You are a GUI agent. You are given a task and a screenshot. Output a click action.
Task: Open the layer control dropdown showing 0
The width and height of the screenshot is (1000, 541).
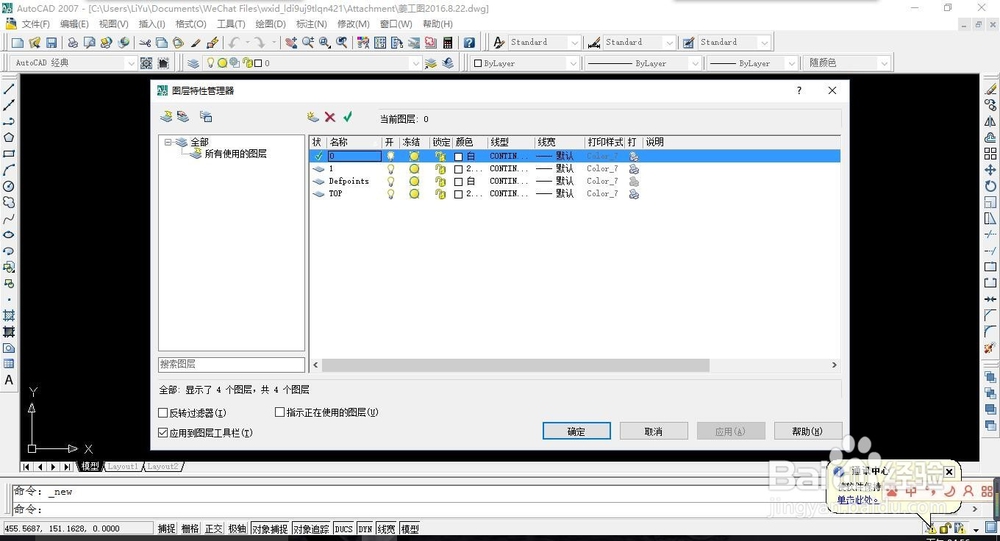[416, 63]
